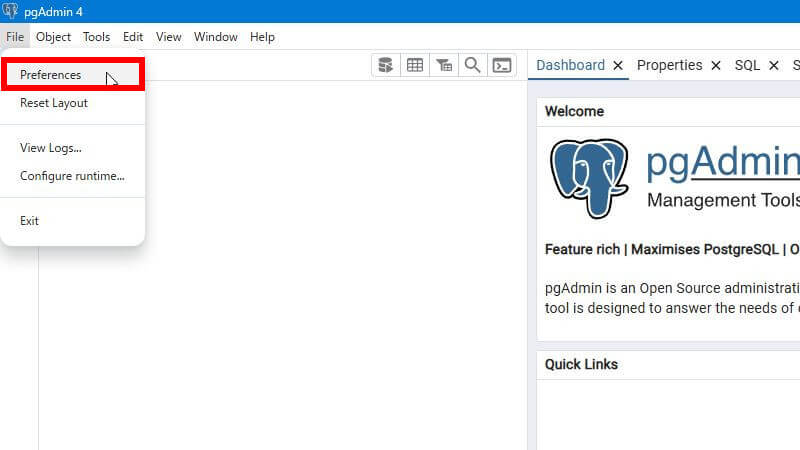Image resolution: width=800 pixels, height=450 pixels.
Task: Switch to the SQL tab
Action: click(x=747, y=65)
